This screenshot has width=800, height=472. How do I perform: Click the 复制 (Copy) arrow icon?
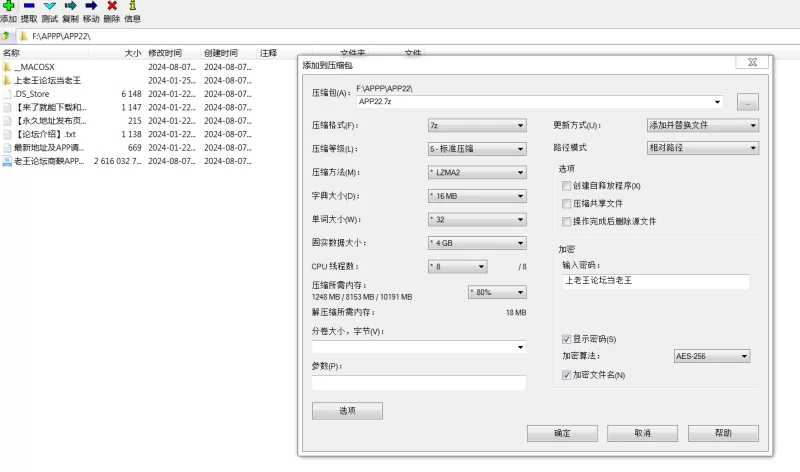(70, 6)
